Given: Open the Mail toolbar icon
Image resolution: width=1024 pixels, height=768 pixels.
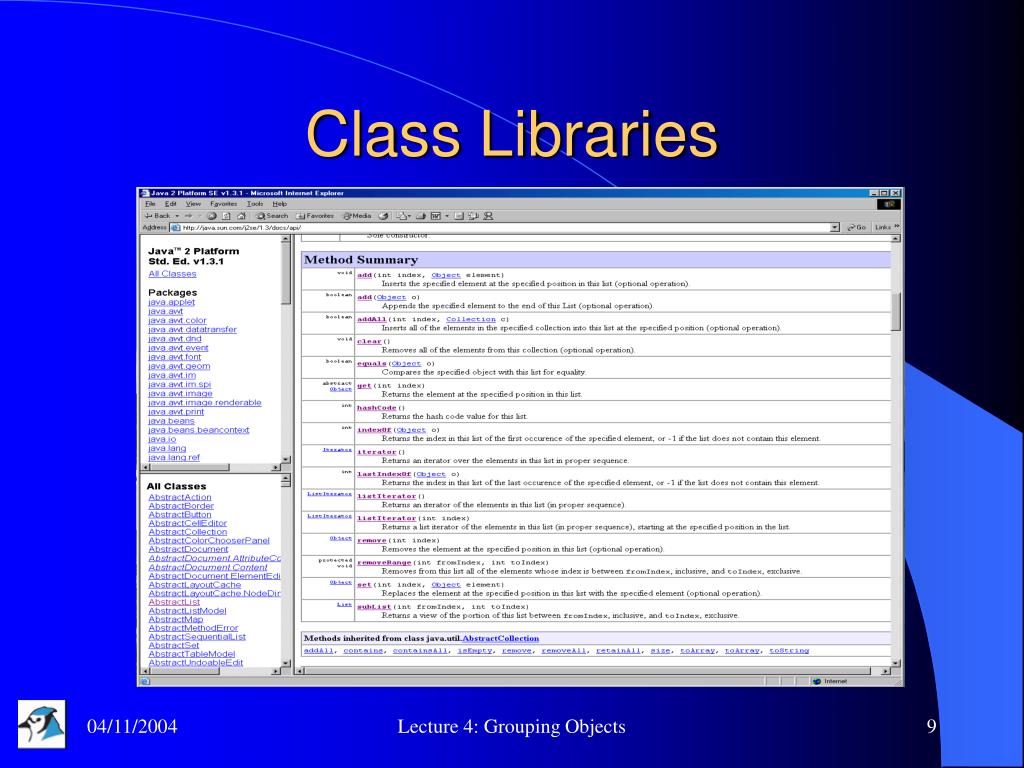Looking at the screenshot, I should [x=402, y=216].
